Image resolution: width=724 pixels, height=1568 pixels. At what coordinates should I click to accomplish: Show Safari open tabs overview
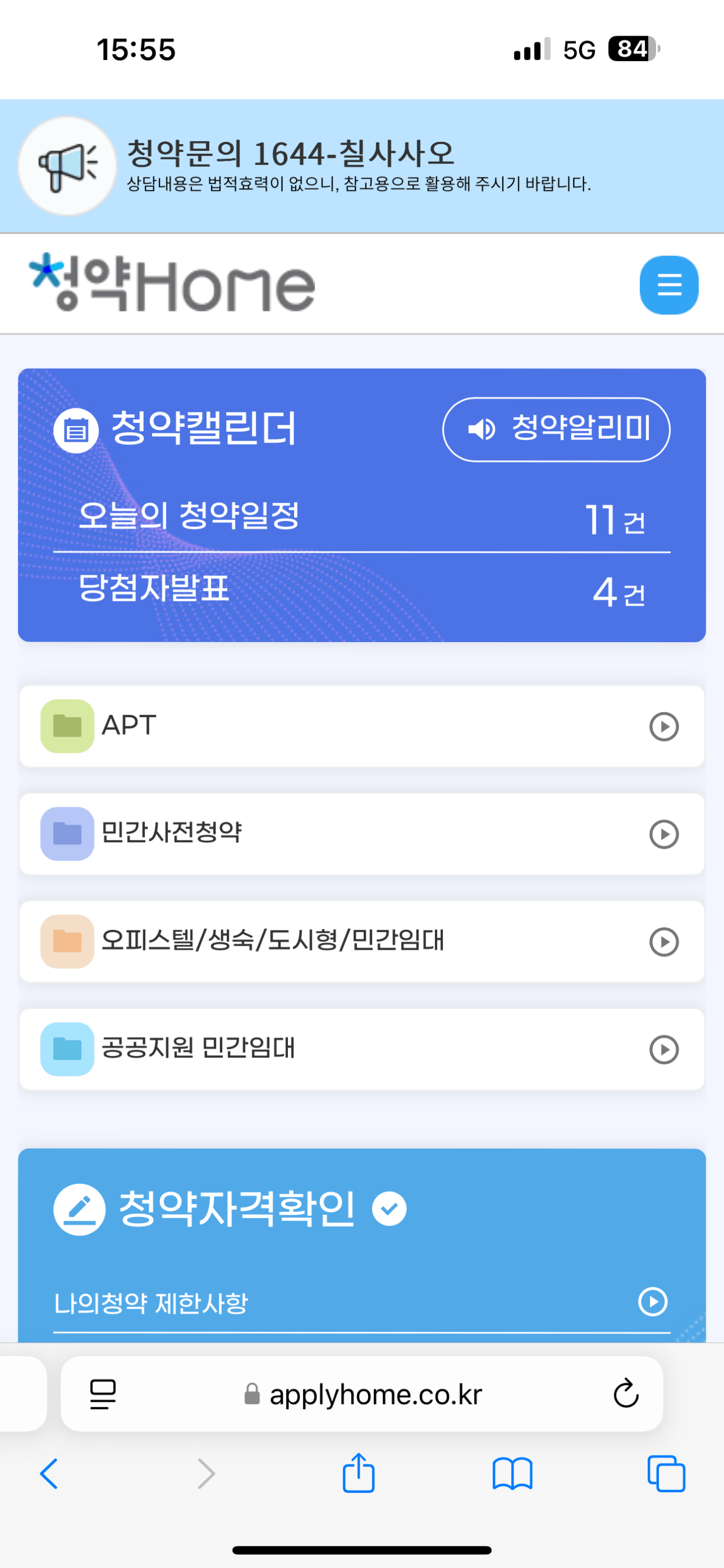(666, 1474)
